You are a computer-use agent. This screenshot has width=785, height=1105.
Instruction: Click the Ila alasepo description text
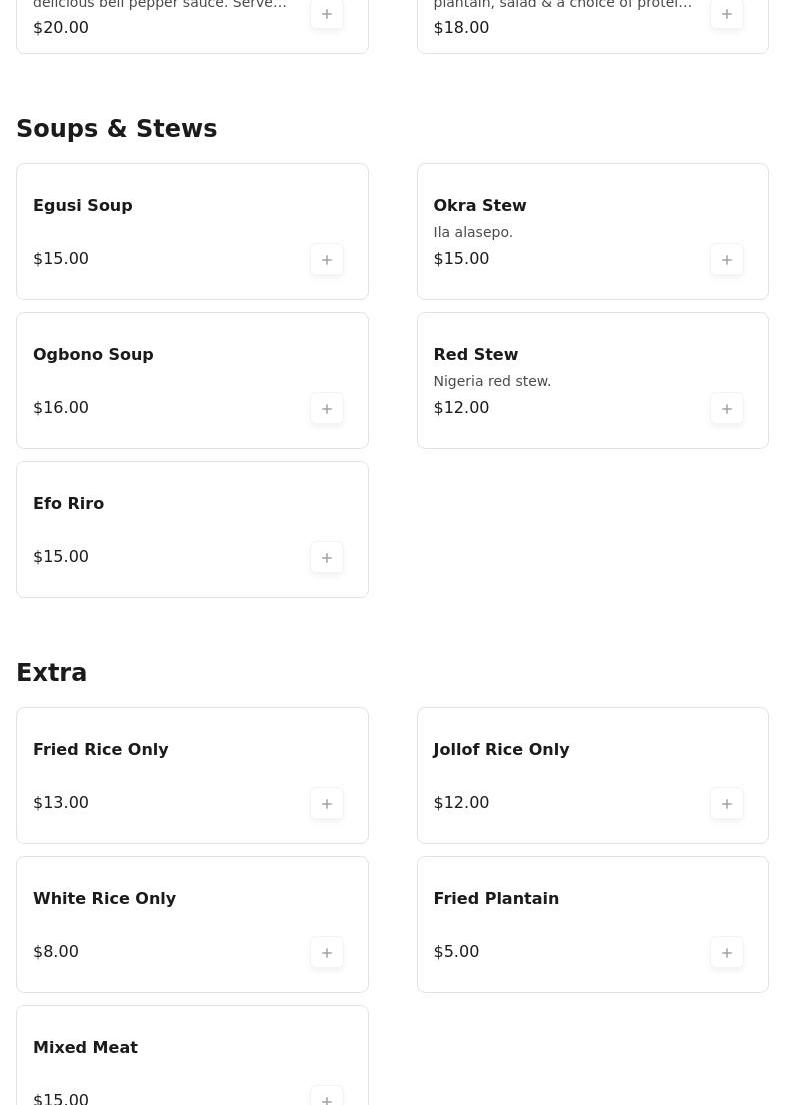[x=473, y=232]
